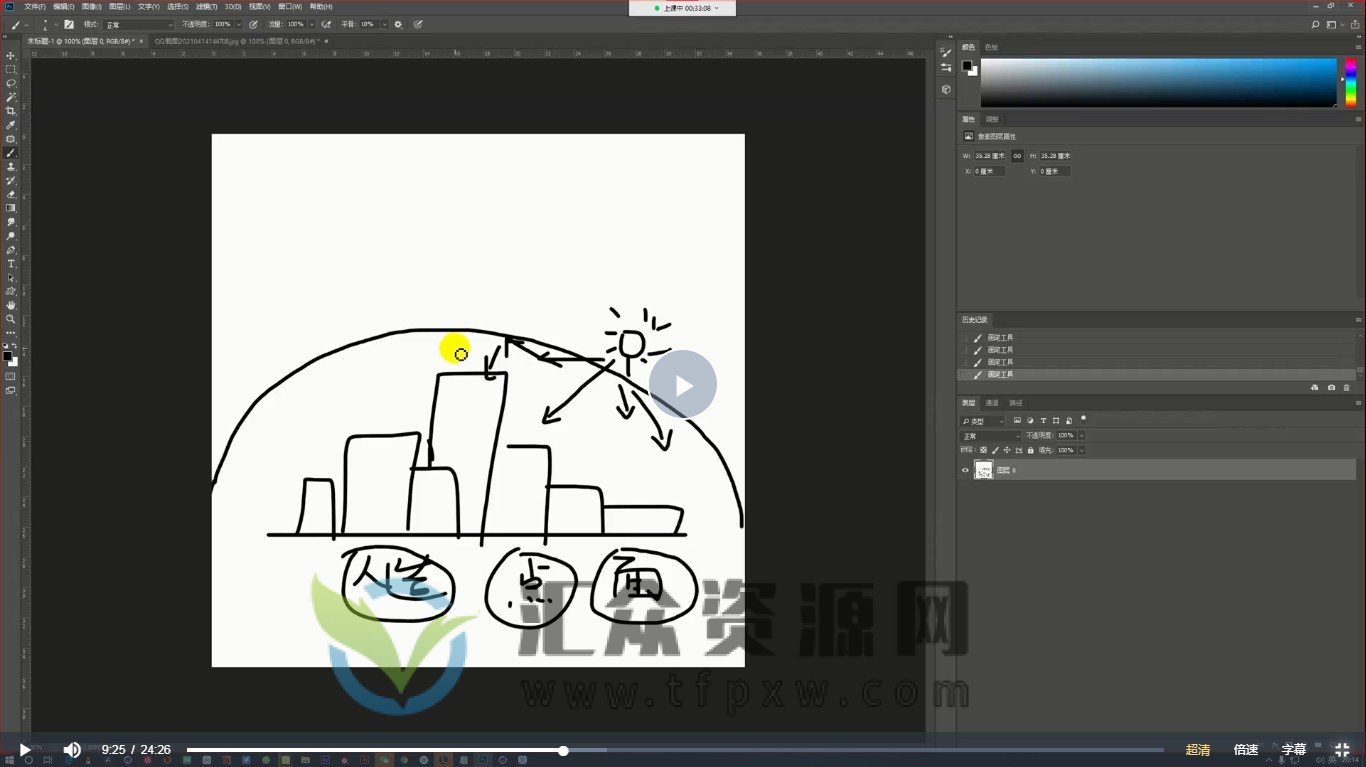Enable lock transparent pixels in Layers panel
The width and height of the screenshot is (1366, 767).
click(x=984, y=450)
